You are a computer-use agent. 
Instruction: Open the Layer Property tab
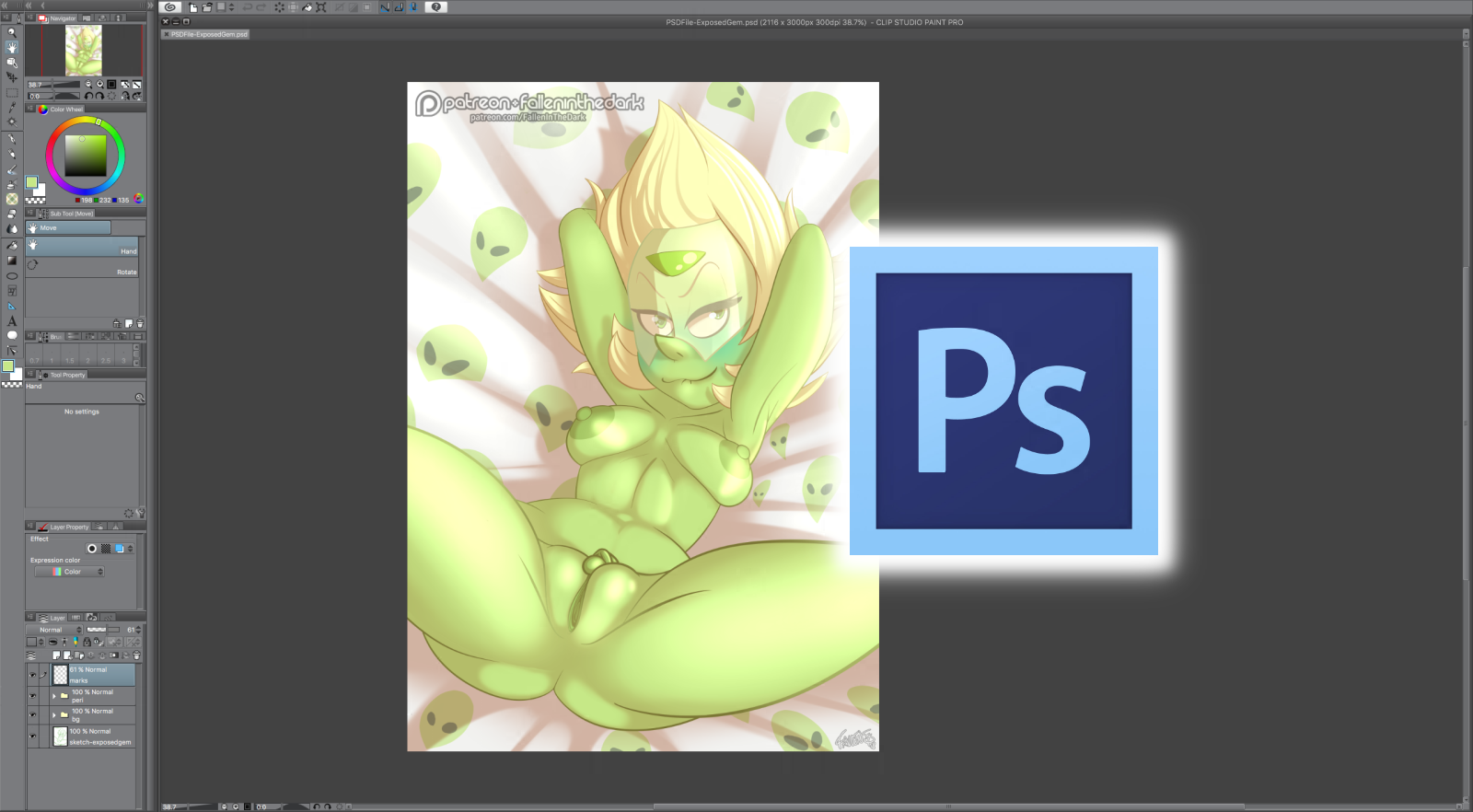[x=64, y=527]
